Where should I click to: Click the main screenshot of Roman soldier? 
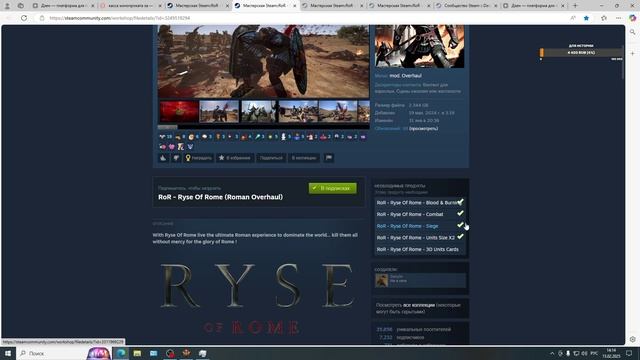point(264,61)
